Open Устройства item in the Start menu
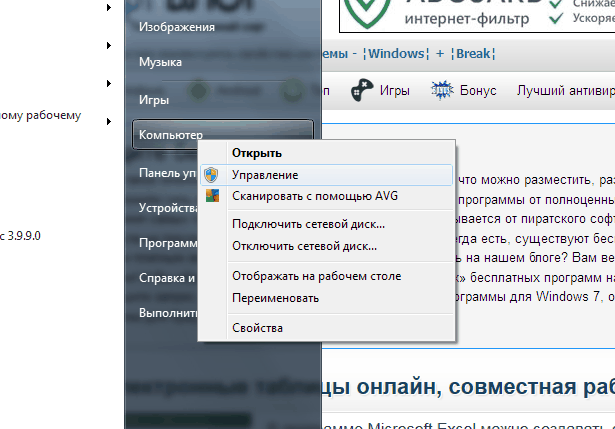Viewport: 615px width, 429px height. click(x=168, y=208)
